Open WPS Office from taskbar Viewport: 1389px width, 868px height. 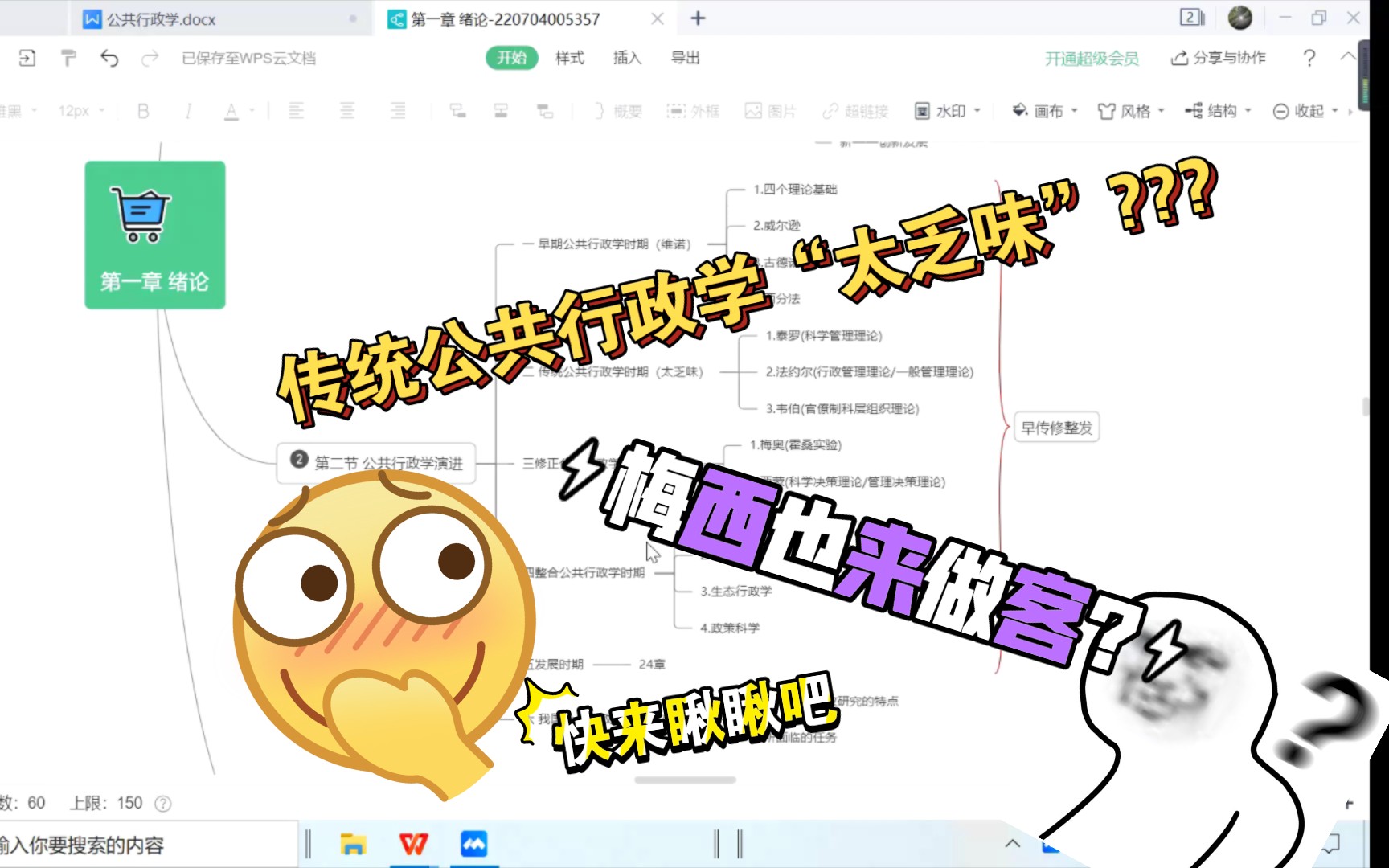(x=414, y=844)
